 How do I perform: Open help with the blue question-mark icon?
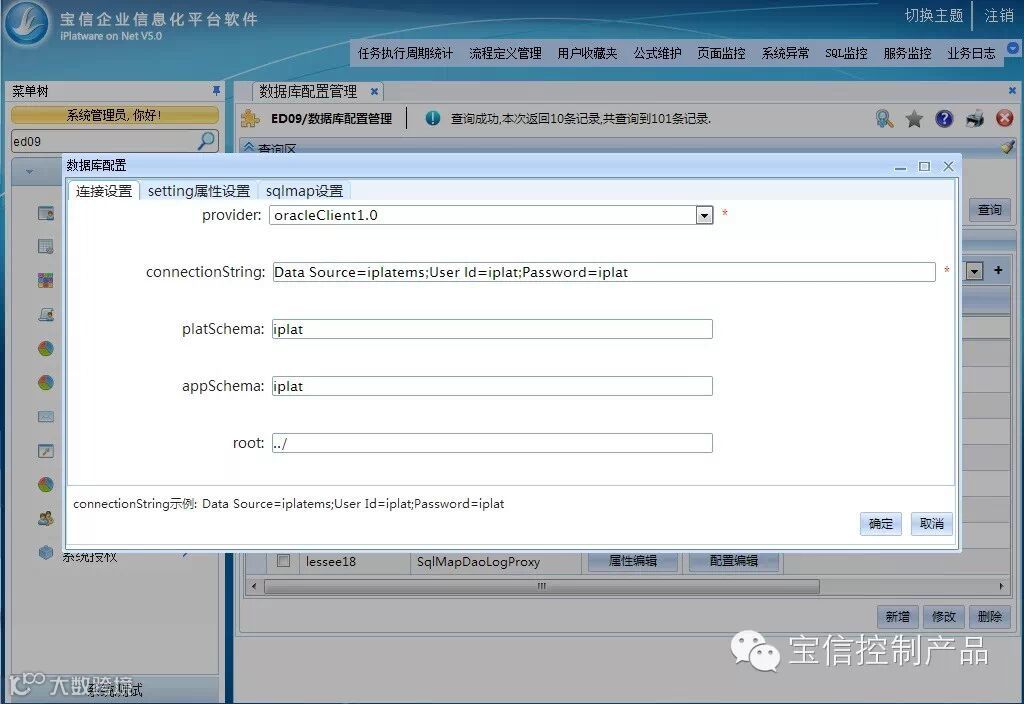click(x=944, y=118)
